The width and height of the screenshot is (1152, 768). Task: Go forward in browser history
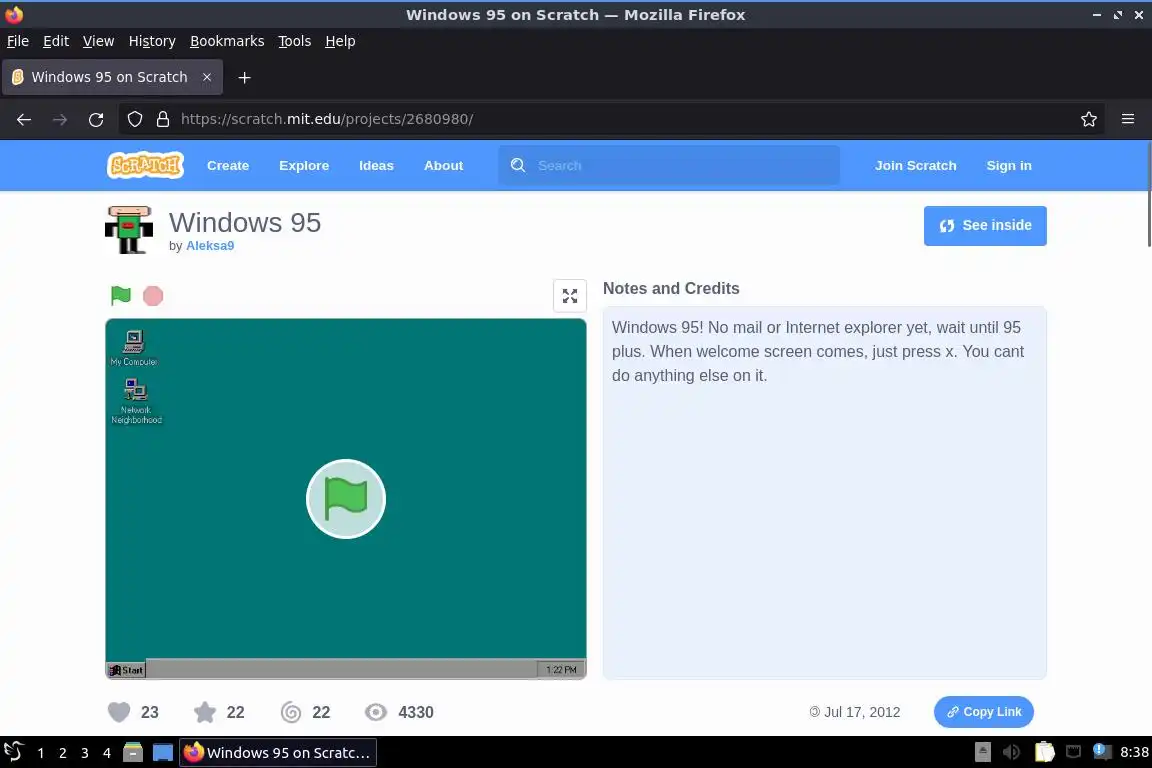click(x=60, y=119)
